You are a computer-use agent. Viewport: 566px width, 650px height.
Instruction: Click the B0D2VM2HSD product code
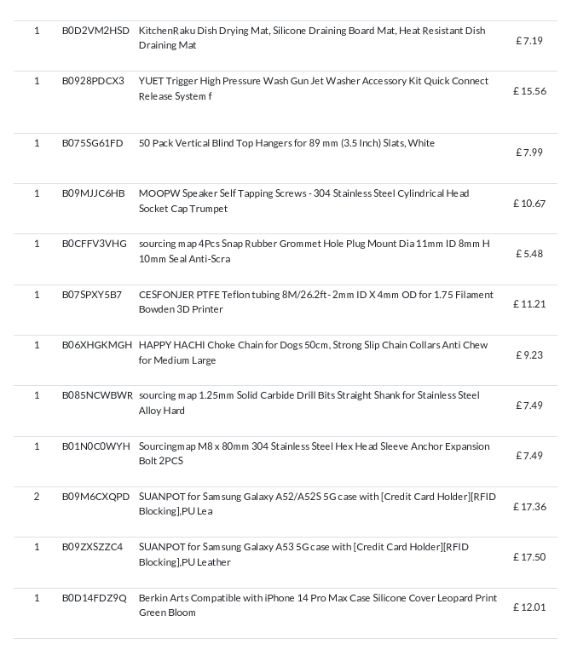click(95, 31)
